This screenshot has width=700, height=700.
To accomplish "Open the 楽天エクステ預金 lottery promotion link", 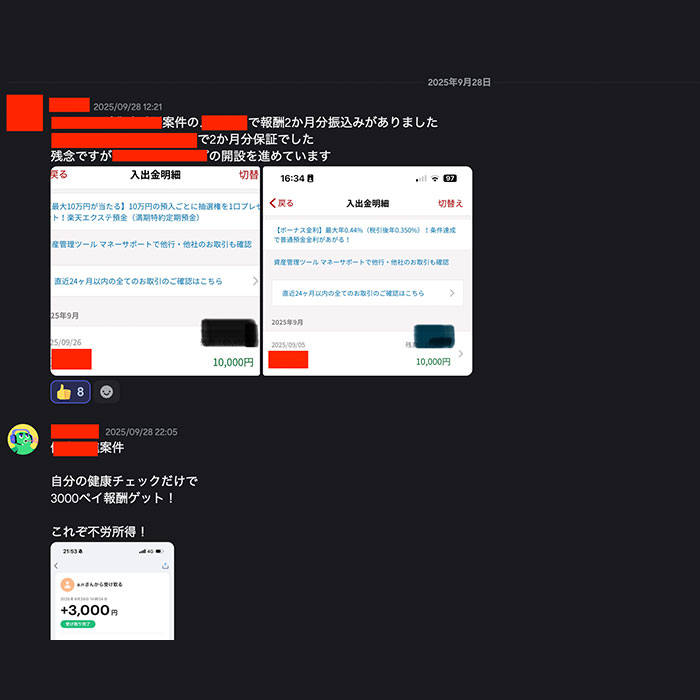I will pos(155,212).
